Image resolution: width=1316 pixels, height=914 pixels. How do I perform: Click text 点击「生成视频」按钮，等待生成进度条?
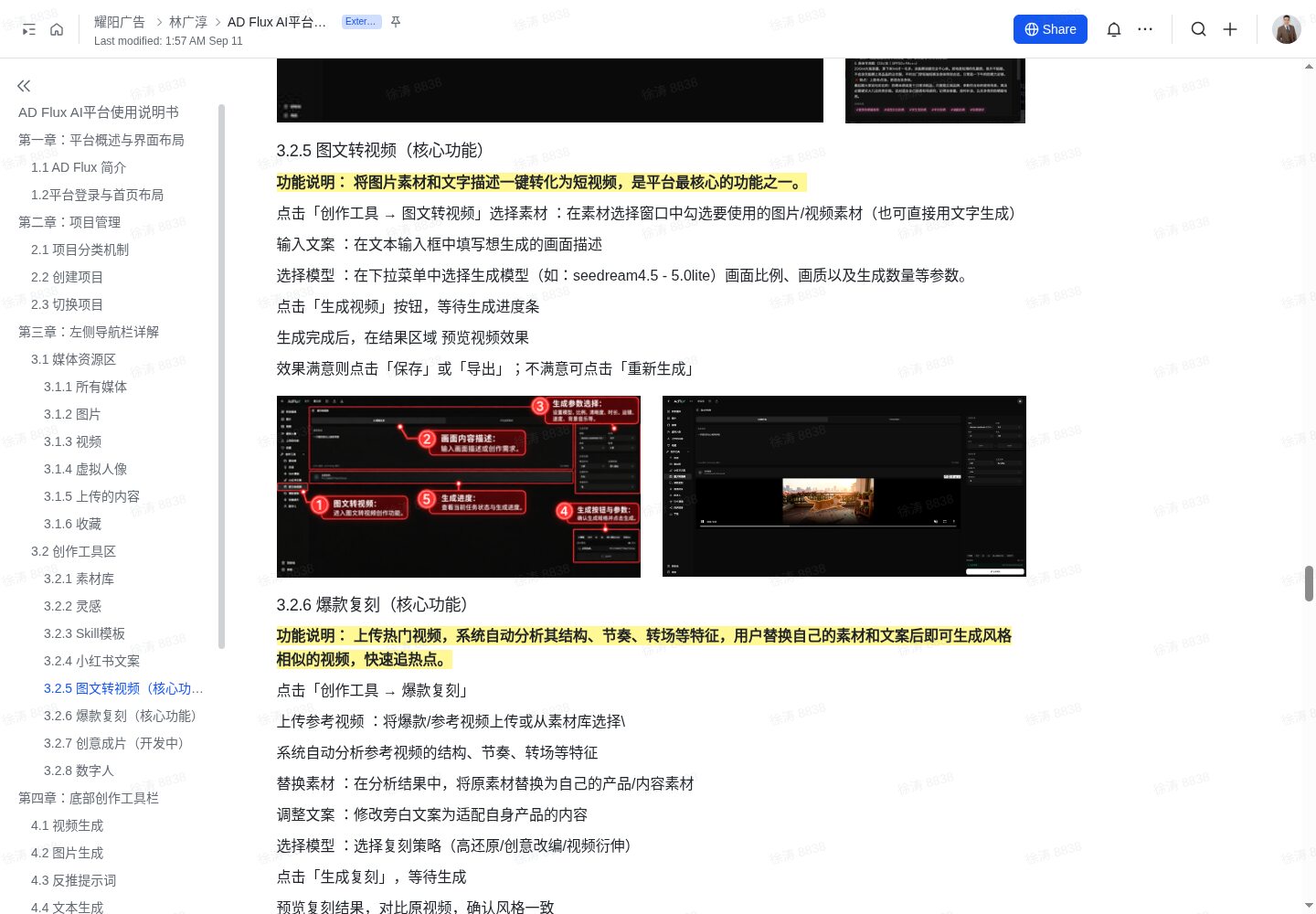click(x=408, y=306)
